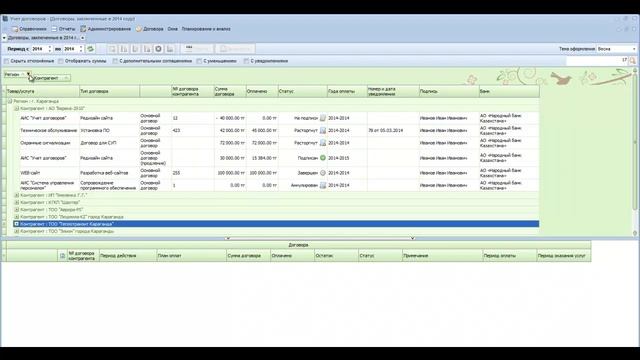The height and width of the screenshot is (360, 640).
Task: Click the Администрирование menu icon
Action: tap(83, 29)
